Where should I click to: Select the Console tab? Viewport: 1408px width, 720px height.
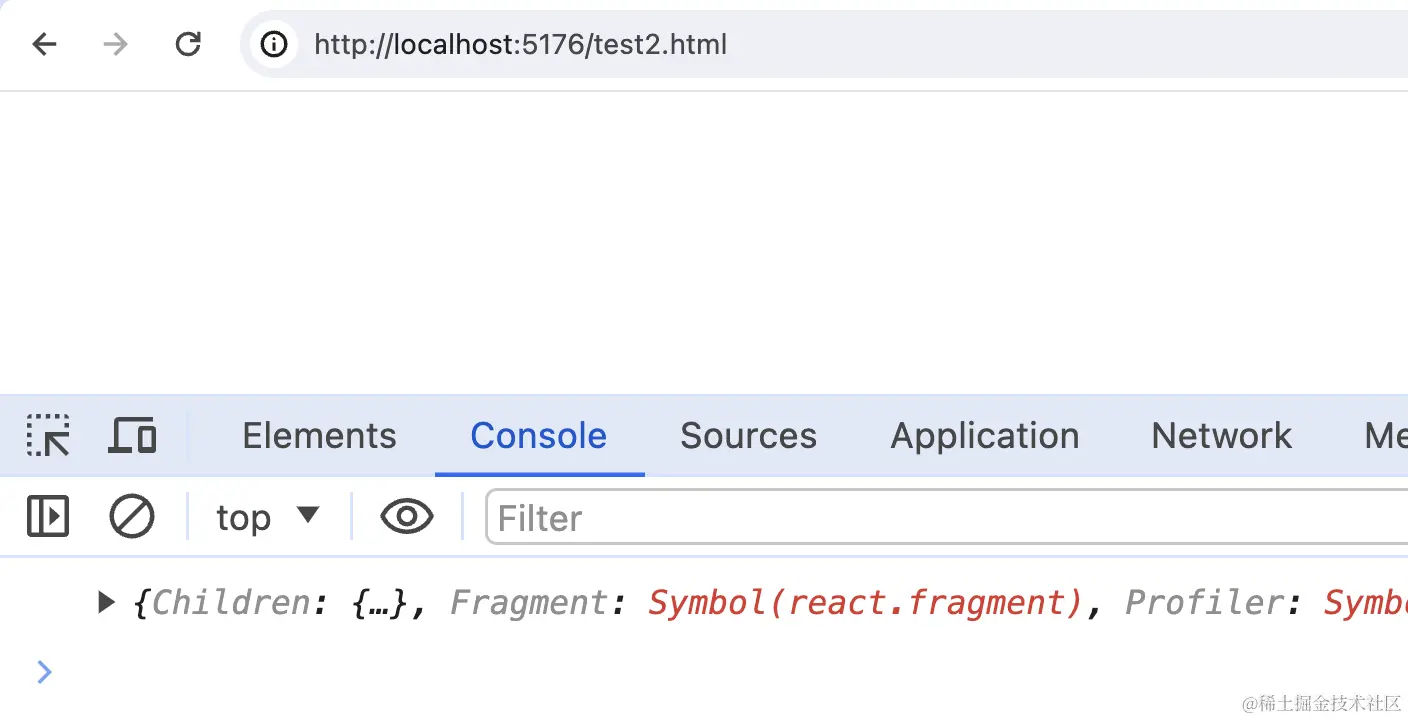coord(538,436)
